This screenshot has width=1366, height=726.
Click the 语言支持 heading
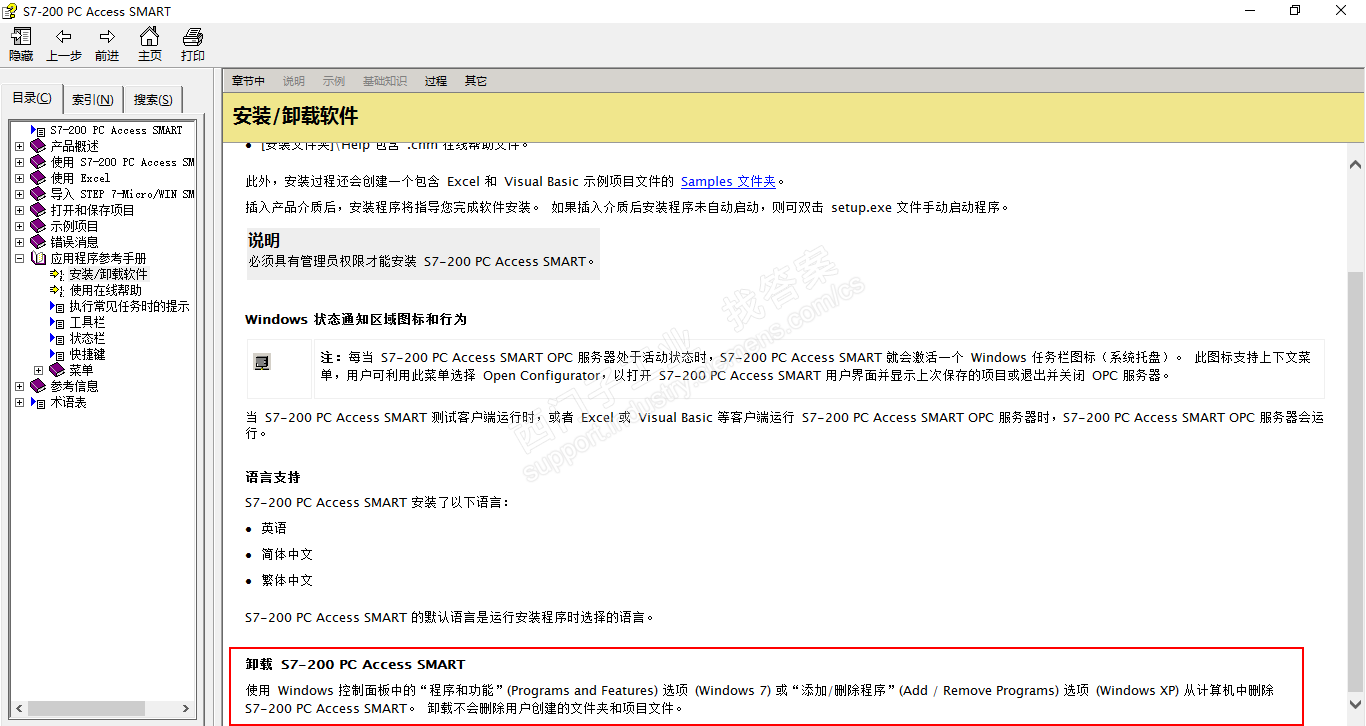pyautogui.click(x=273, y=478)
